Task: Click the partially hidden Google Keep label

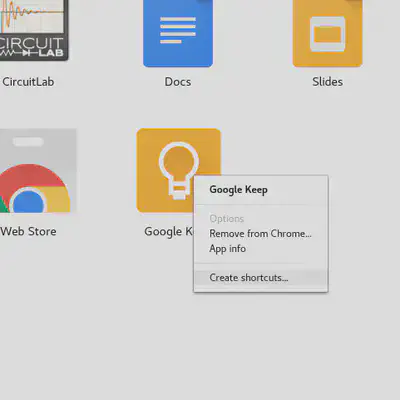Action: pos(169,232)
